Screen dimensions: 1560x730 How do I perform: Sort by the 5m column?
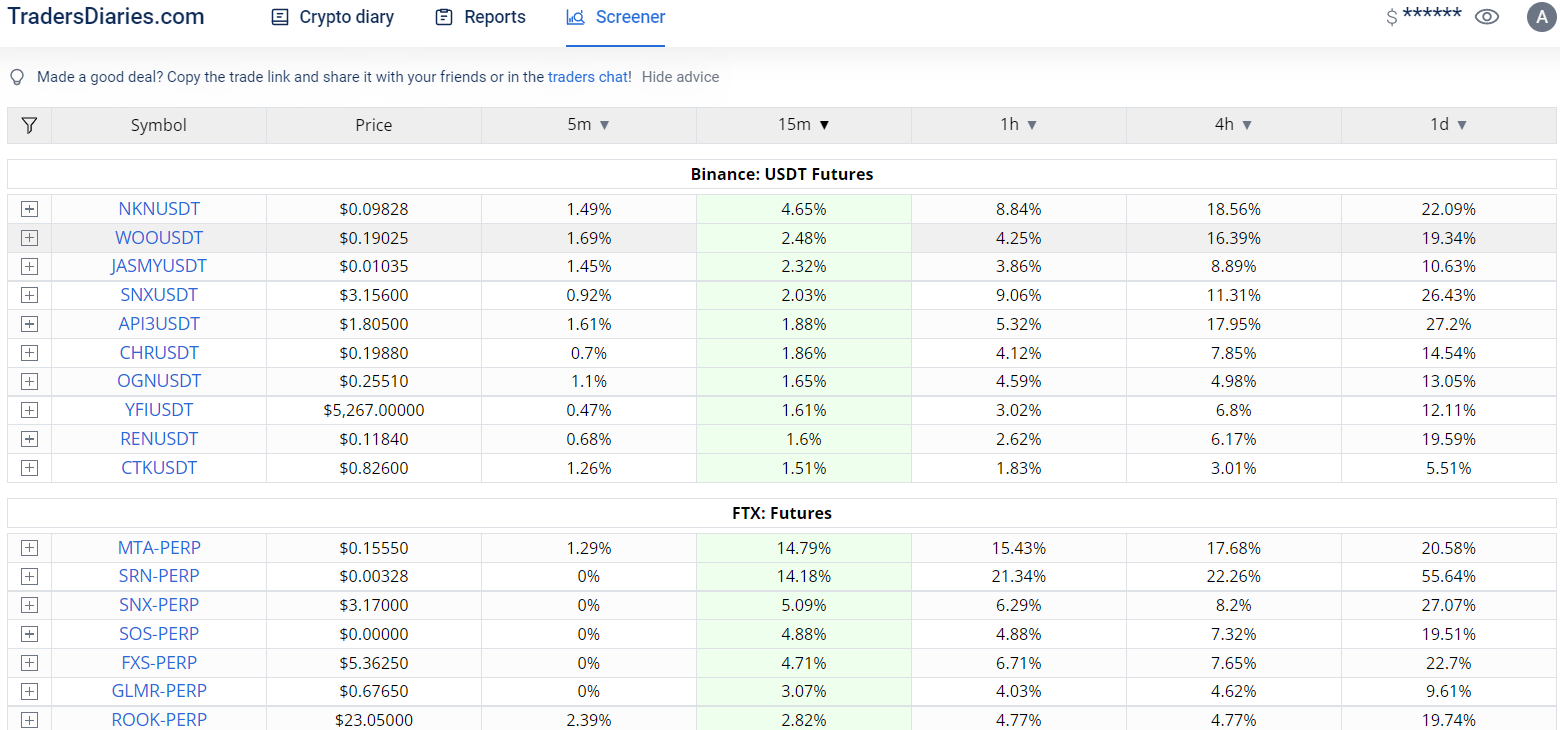pos(589,125)
